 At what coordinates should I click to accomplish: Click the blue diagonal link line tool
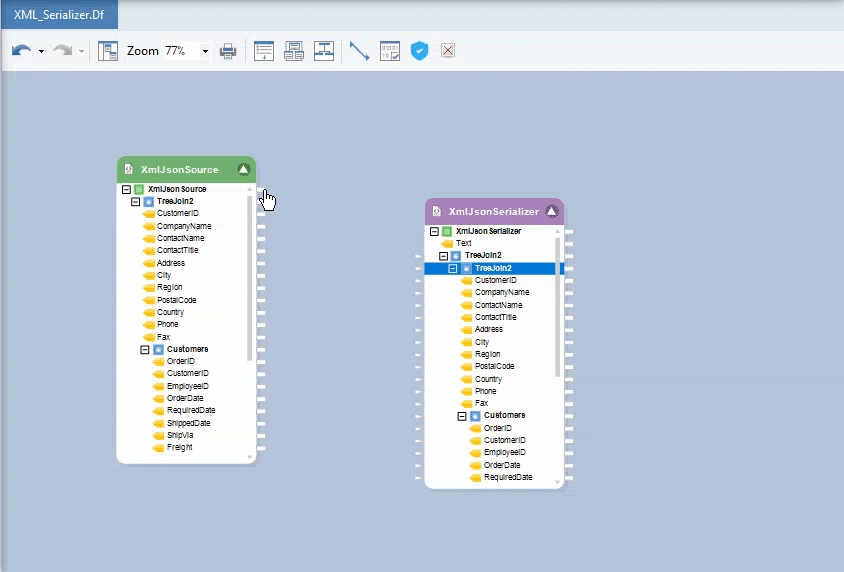[x=359, y=51]
